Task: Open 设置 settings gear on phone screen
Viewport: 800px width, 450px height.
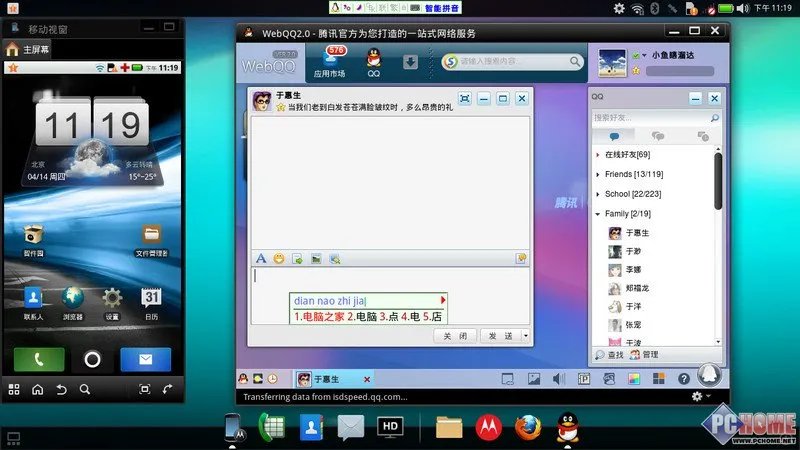Action: [x=112, y=303]
